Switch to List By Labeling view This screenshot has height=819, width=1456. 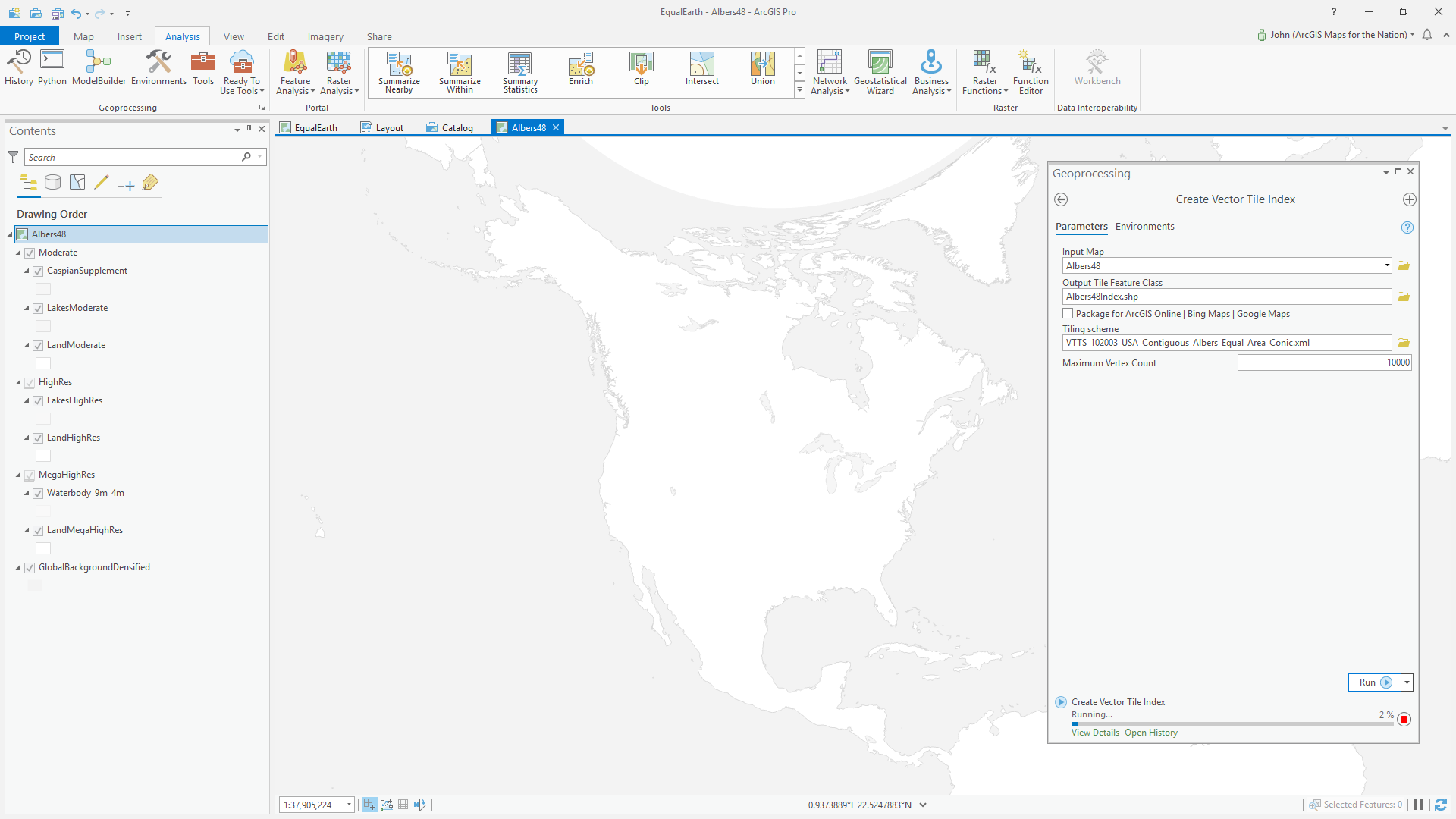150,182
